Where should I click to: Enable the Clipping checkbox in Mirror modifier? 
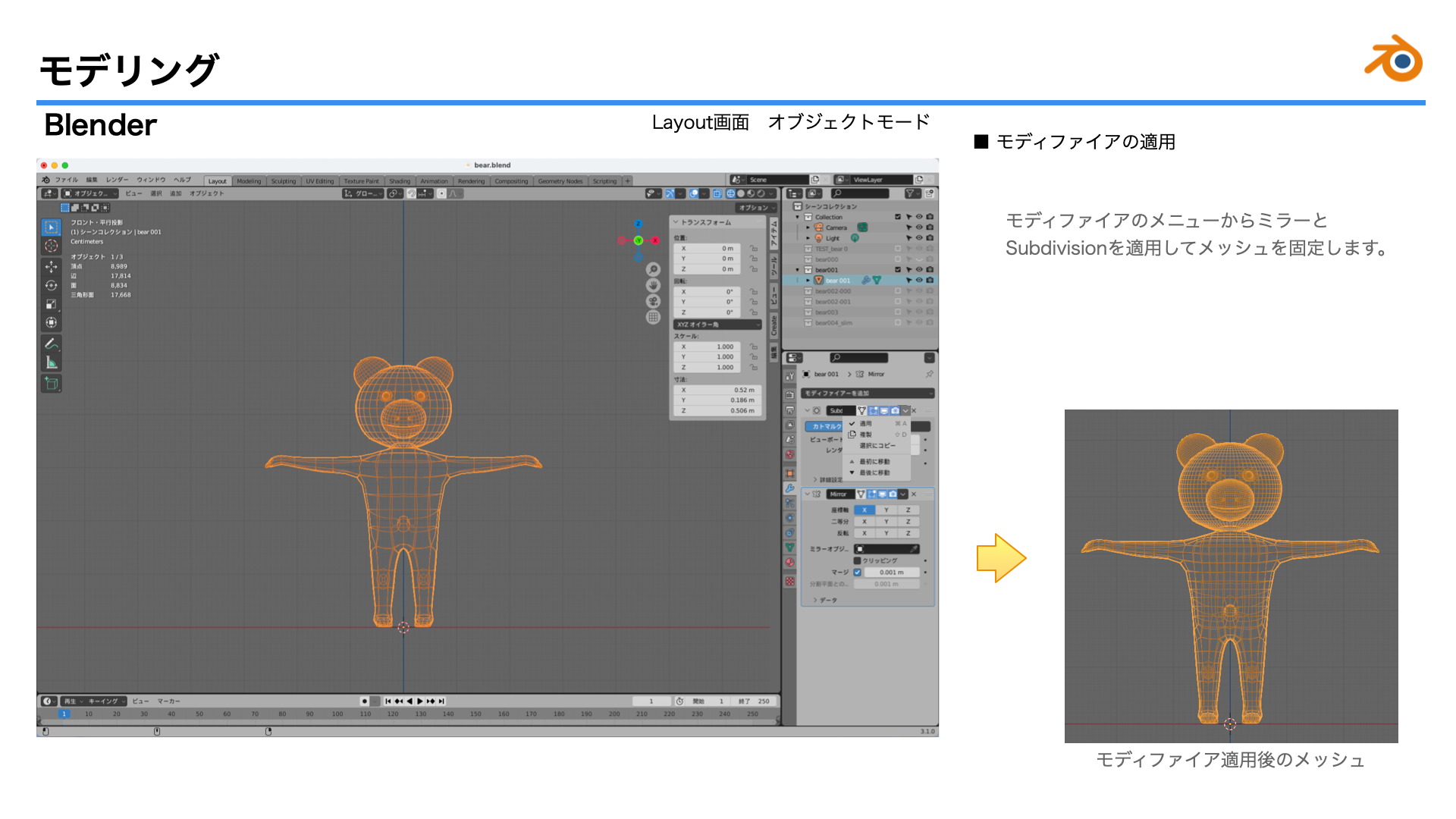858,561
